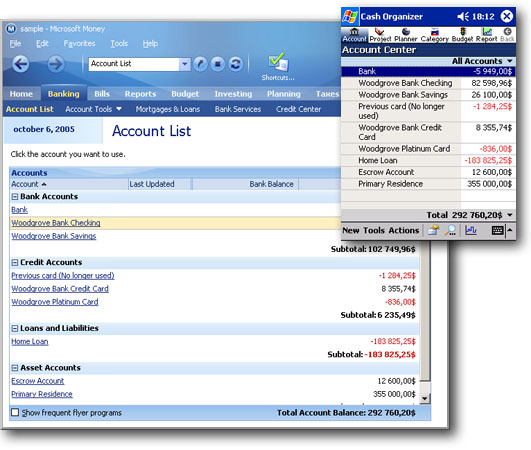Open the Home Loan account link

click(30, 341)
